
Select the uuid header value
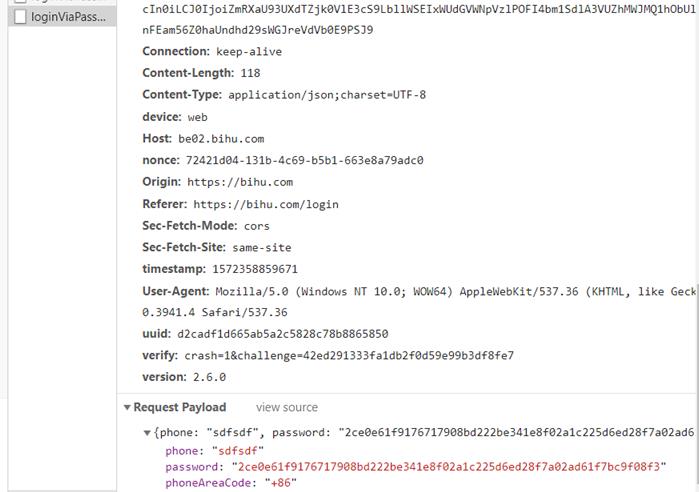click(x=283, y=334)
